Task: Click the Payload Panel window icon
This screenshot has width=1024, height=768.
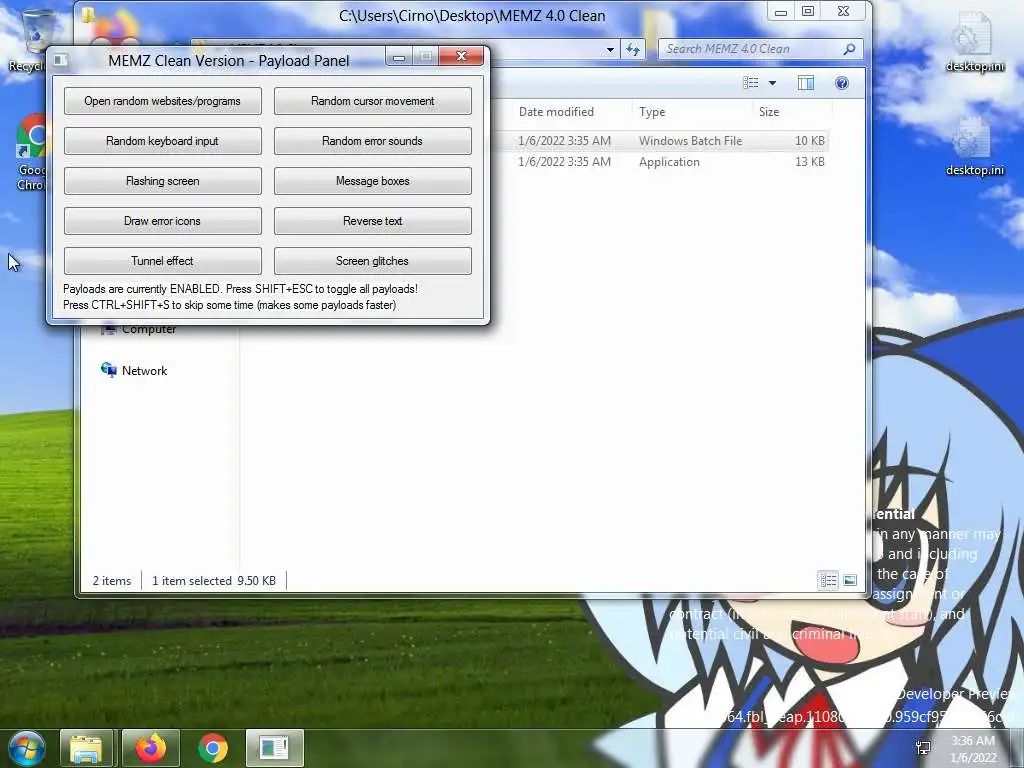Action: (61, 61)
